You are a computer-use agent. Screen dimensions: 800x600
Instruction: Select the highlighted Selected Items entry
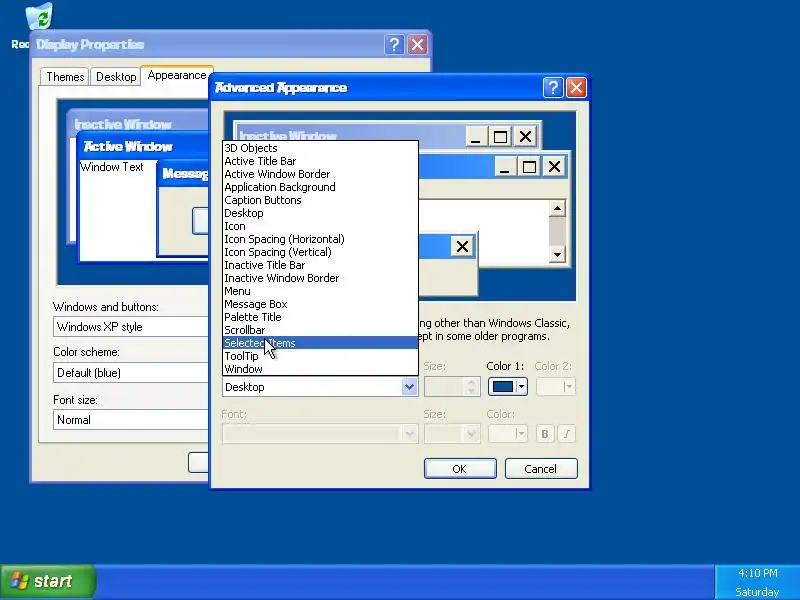320,343
